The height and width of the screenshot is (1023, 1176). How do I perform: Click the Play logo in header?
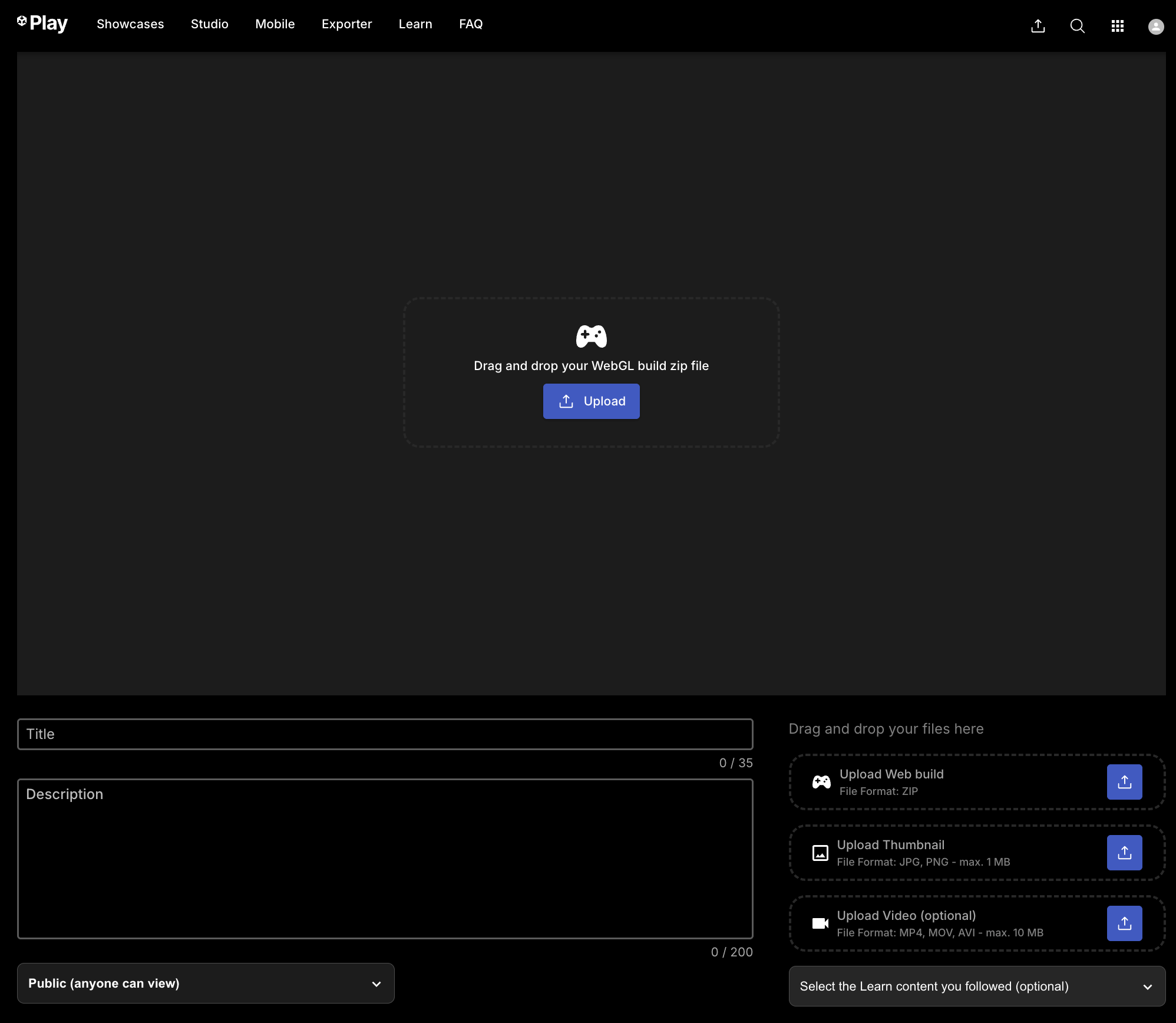point(42,24)
